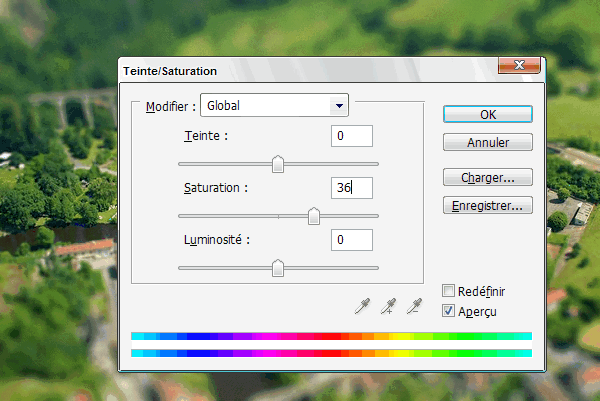Click the Luminosité value field
The height and width of the screenshot is (401, 600).
[352, 240]
